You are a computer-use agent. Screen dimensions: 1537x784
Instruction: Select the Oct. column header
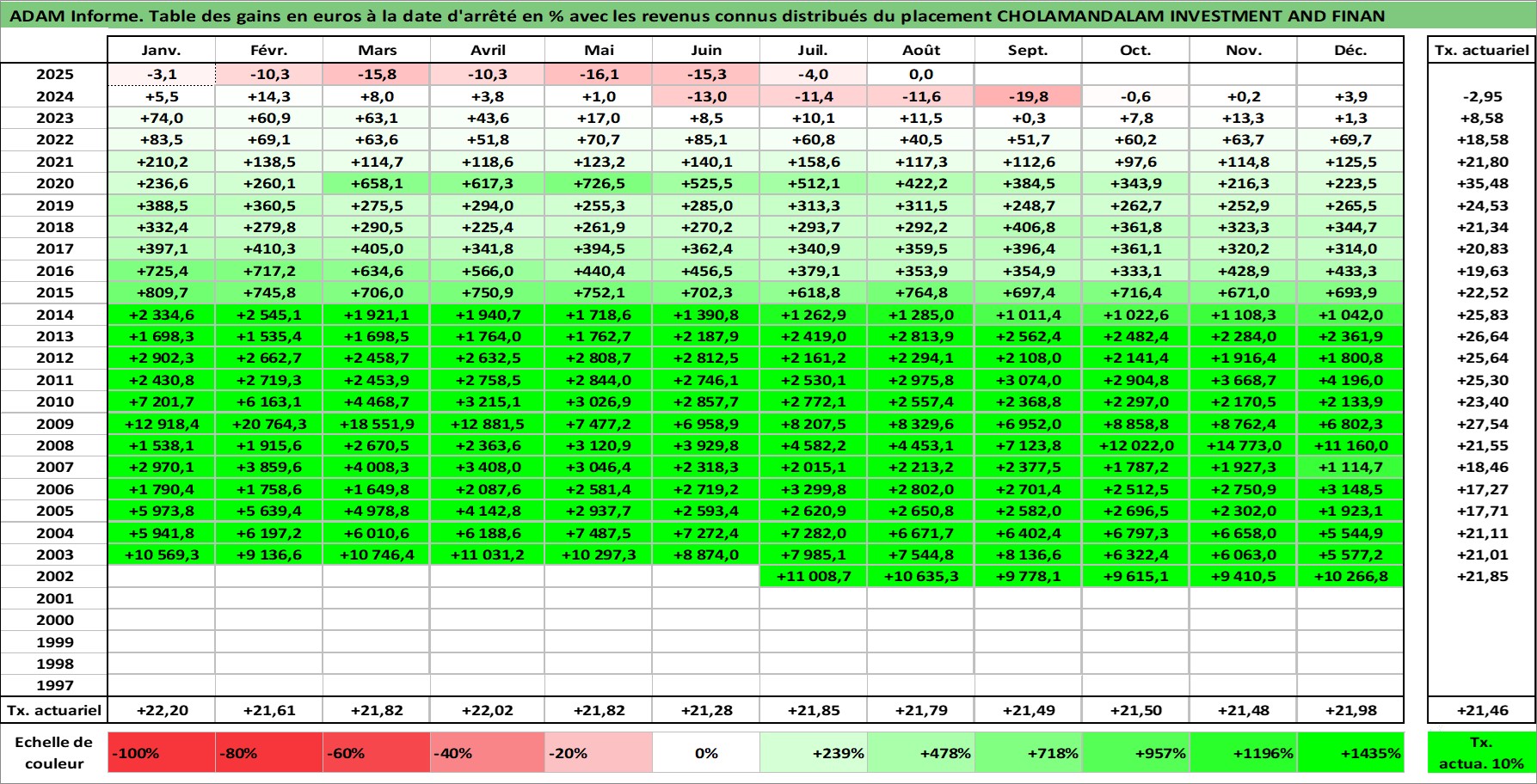click(x=1135, y=50)
